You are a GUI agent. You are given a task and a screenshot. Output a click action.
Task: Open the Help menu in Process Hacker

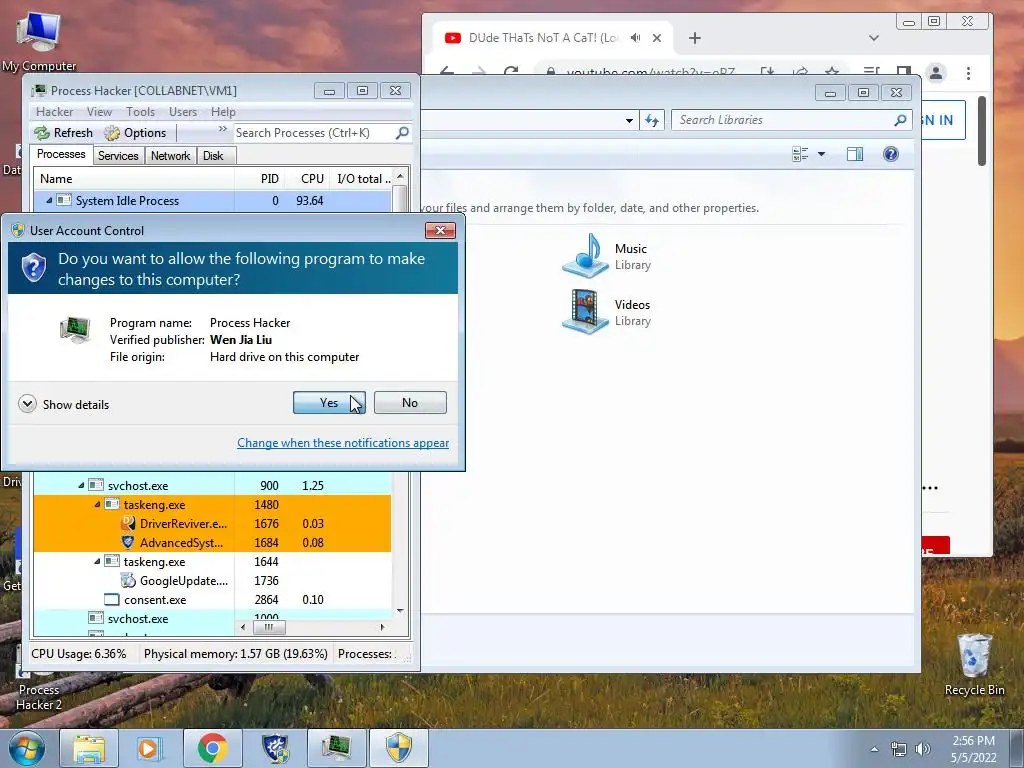(x=223, y=112)
